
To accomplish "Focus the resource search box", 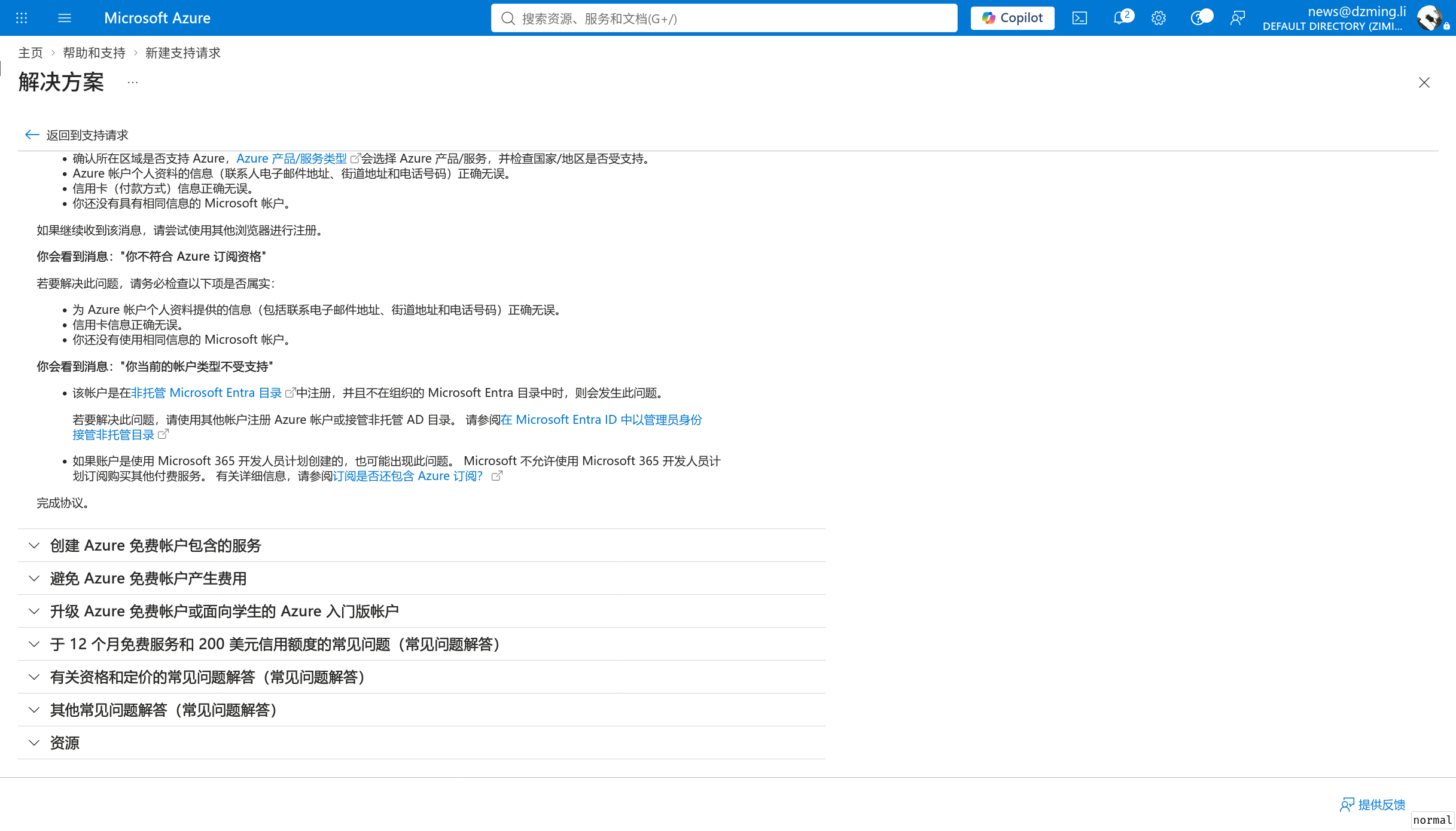I will (x=724, y=18).
